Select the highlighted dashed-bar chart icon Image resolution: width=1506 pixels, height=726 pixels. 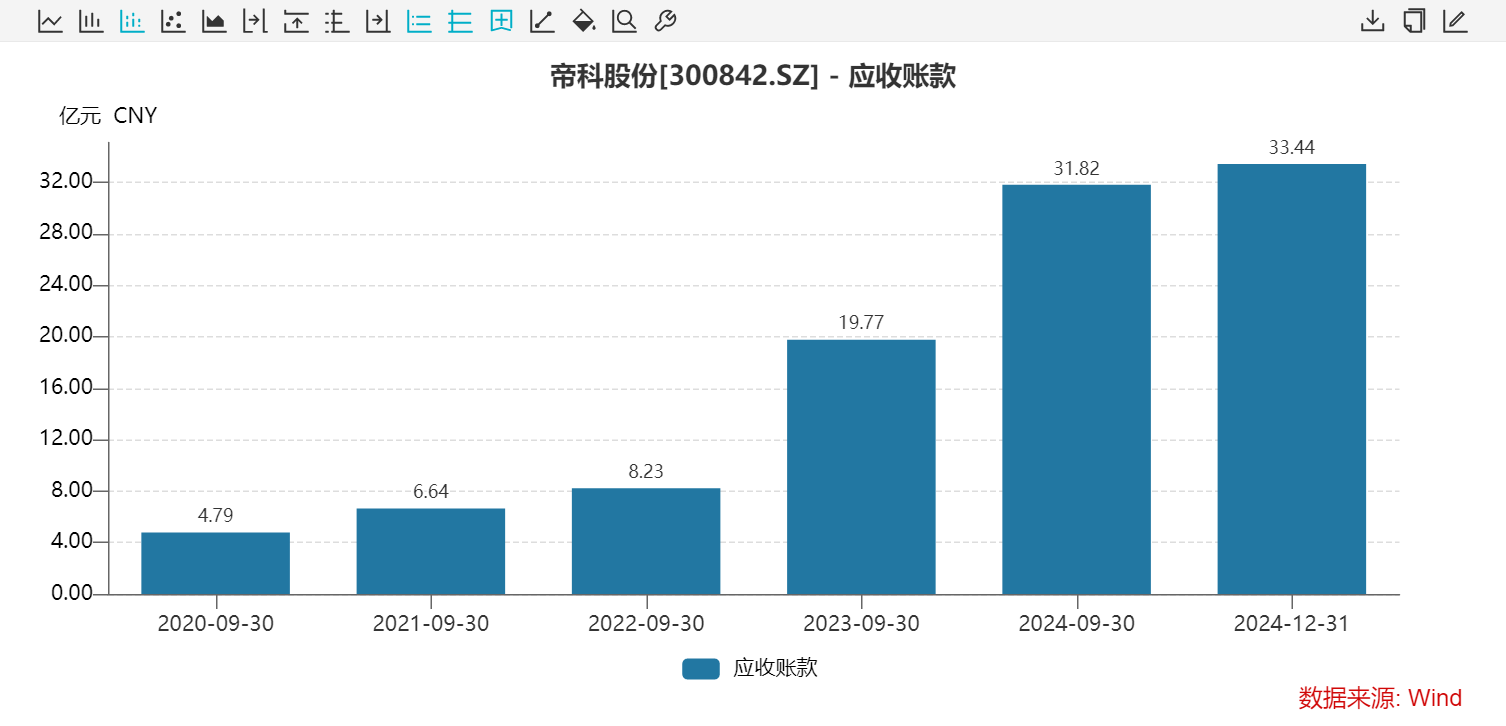(132, 21)
